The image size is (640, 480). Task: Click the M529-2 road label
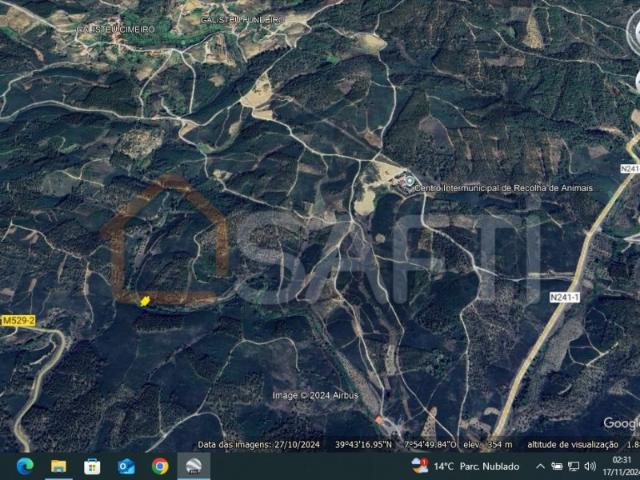coord(17,320)
